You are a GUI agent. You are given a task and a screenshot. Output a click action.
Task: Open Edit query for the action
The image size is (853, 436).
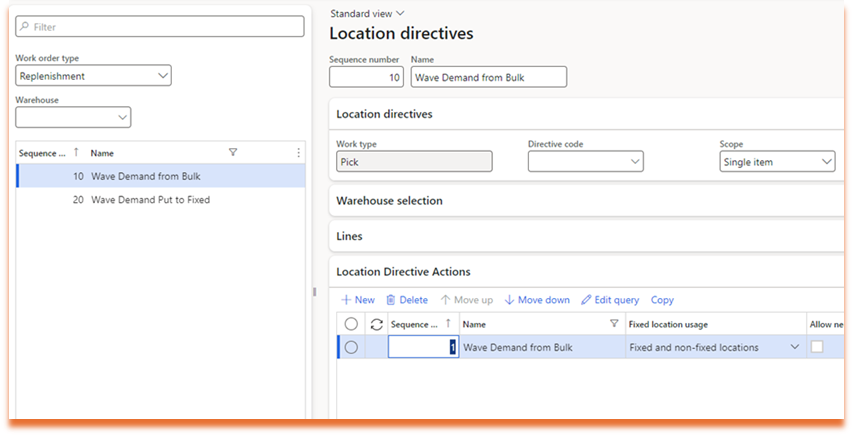[610, 300]
